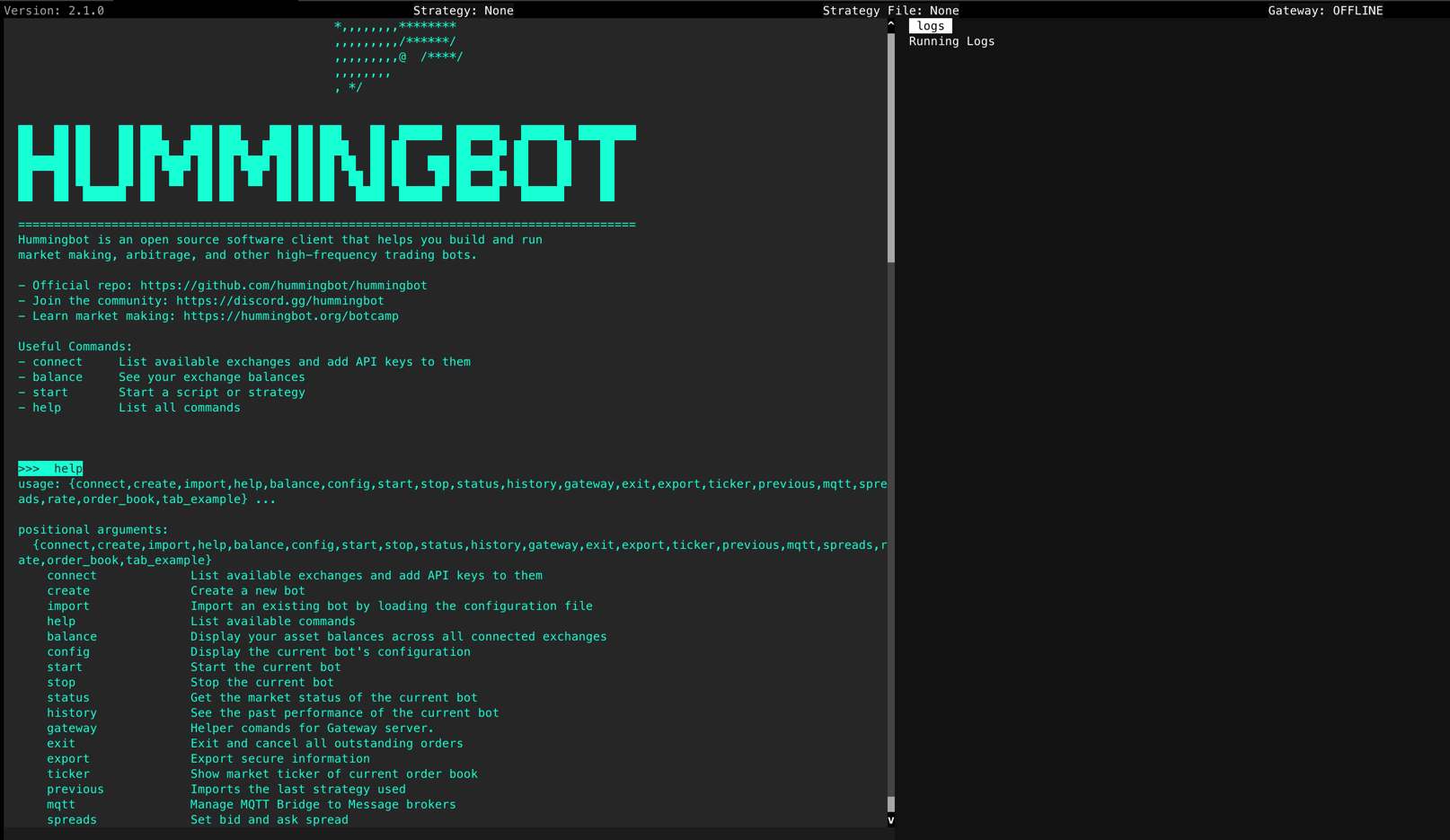
Task: Click the 'balance' row in help list
Action: pos(327,637)
